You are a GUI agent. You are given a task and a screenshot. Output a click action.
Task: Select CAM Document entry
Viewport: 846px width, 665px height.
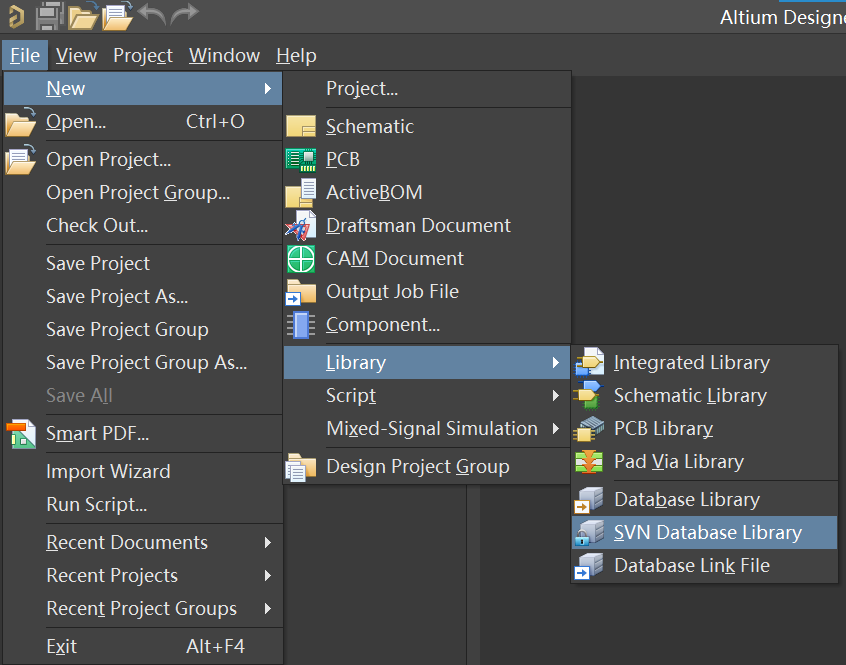(x=427, y=259)
